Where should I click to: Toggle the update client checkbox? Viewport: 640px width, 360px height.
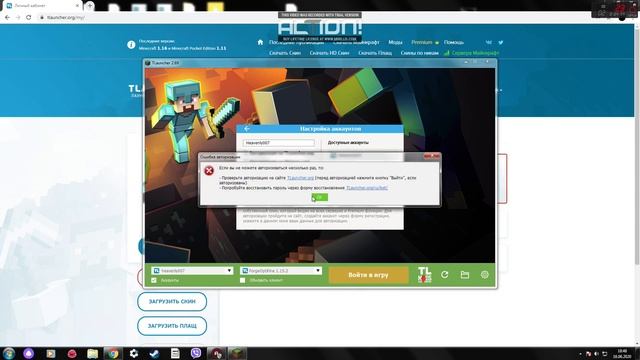click(242, 280)
